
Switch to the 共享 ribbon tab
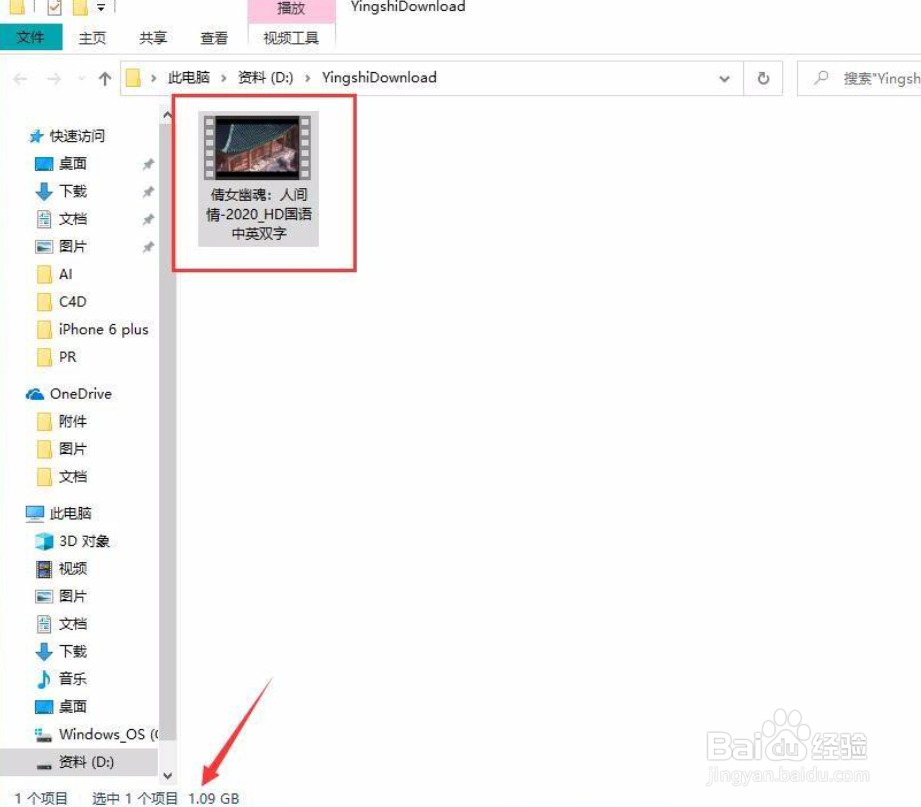click(x=153, y=38)
